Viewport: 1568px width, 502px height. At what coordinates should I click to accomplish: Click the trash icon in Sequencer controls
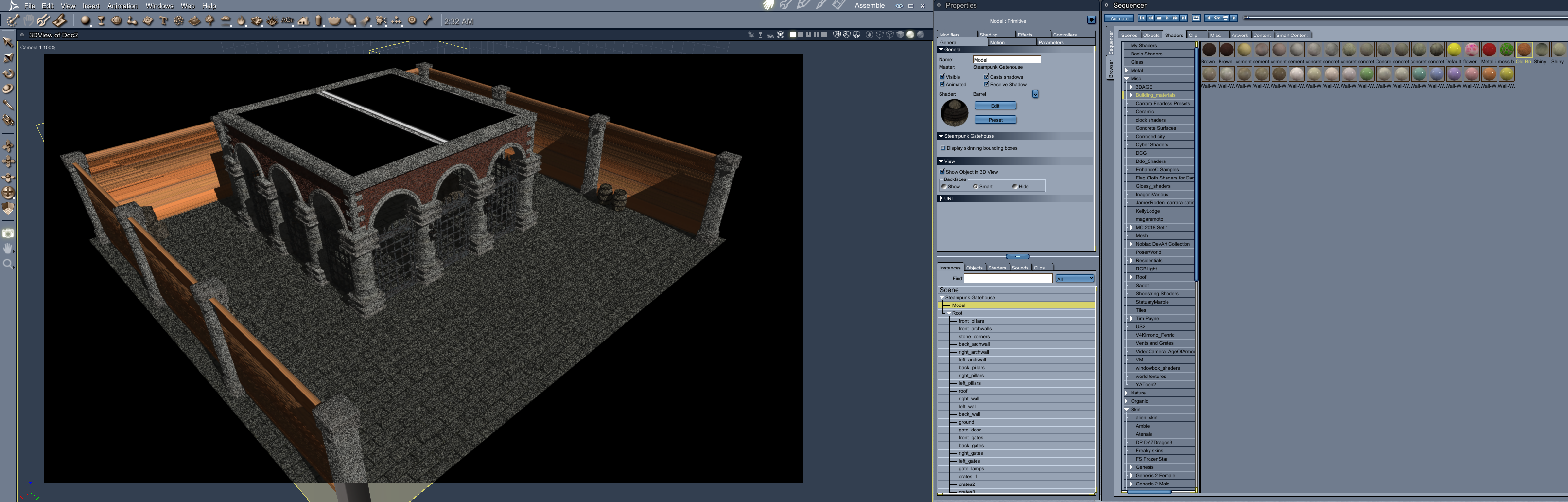(x=1225, y=18)
